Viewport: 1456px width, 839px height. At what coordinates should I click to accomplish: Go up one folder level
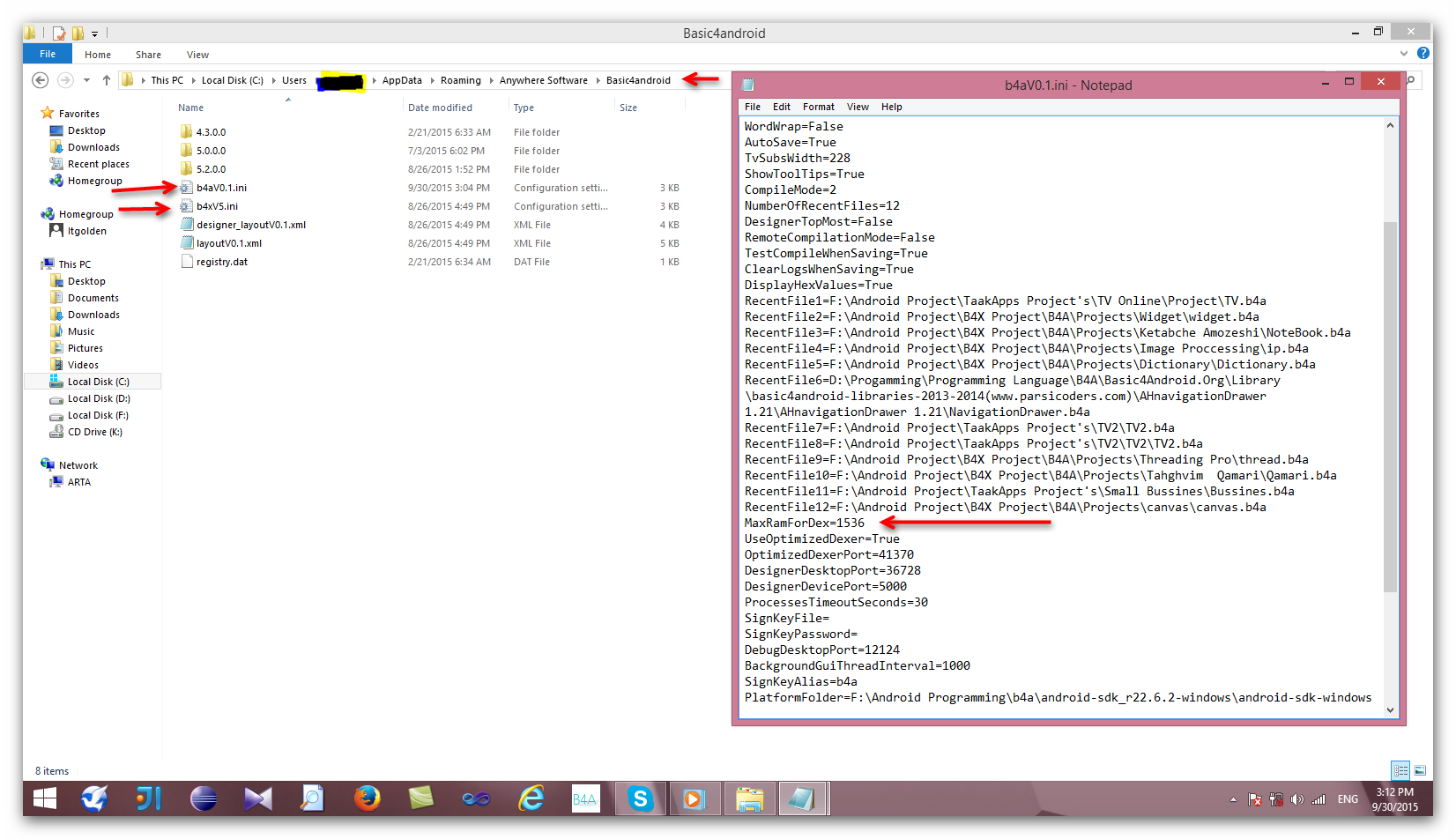(x=107, y=80)
